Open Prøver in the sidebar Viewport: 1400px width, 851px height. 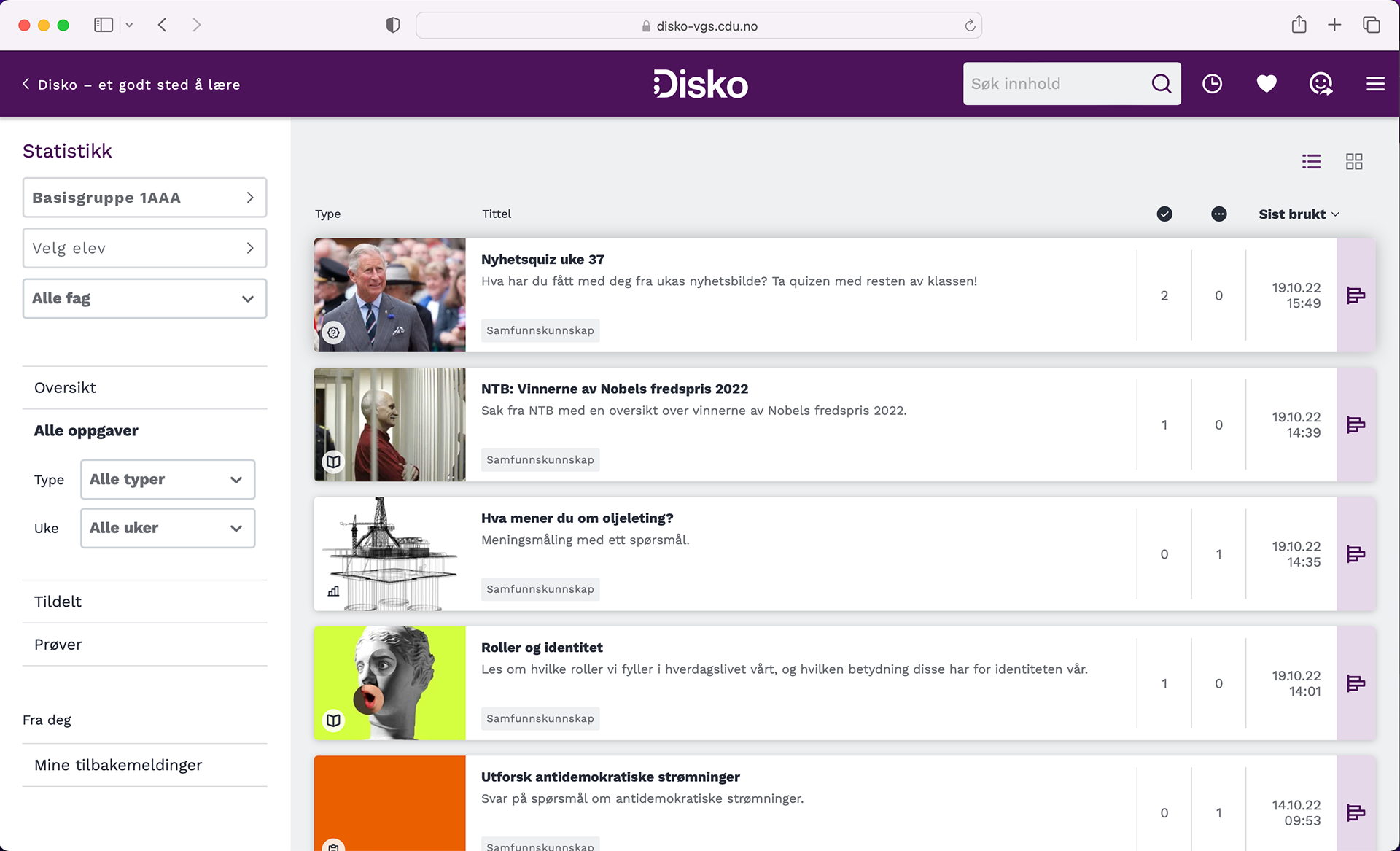[x=58, y=645]
